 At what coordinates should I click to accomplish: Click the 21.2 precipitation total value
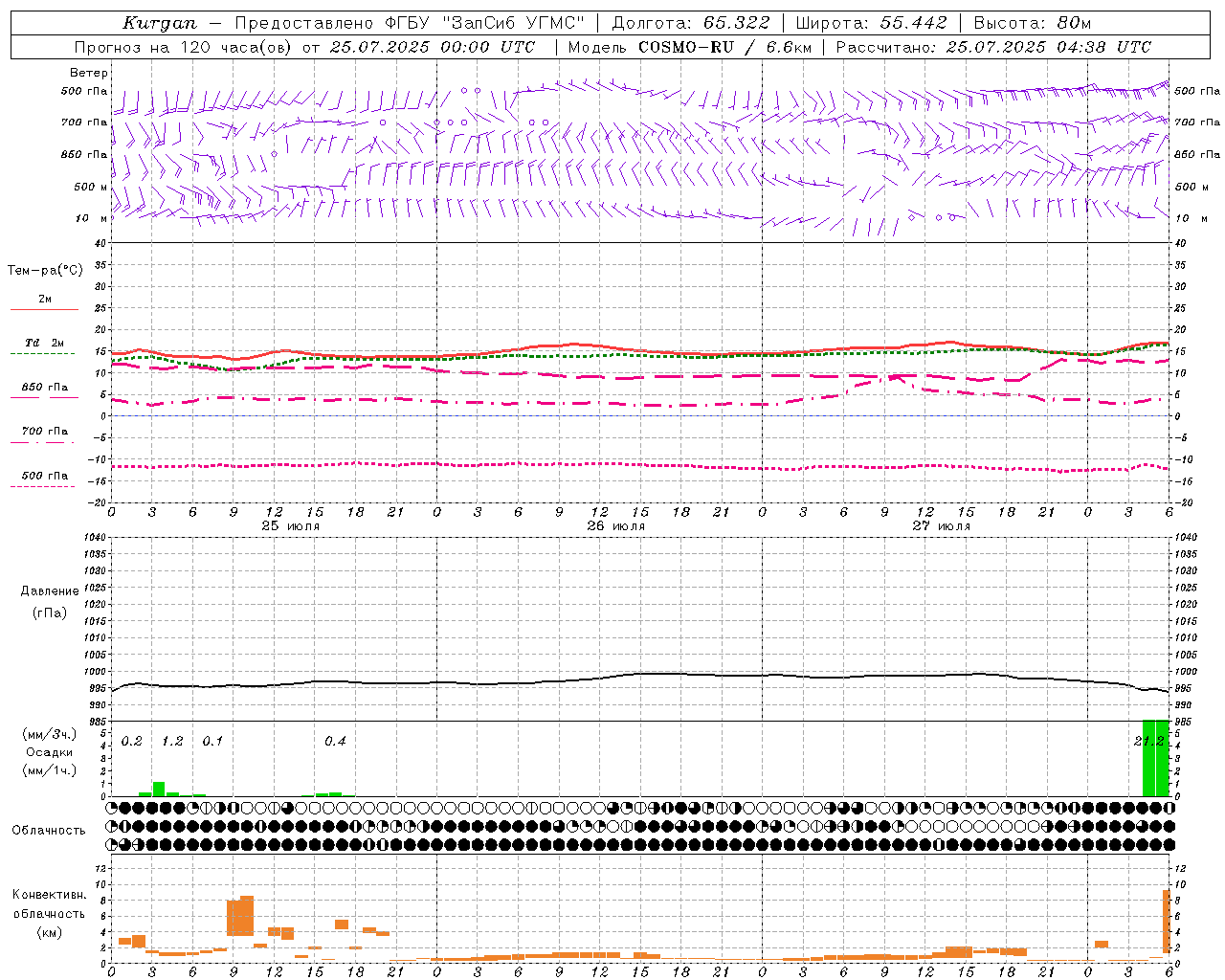coord(1149,741)
